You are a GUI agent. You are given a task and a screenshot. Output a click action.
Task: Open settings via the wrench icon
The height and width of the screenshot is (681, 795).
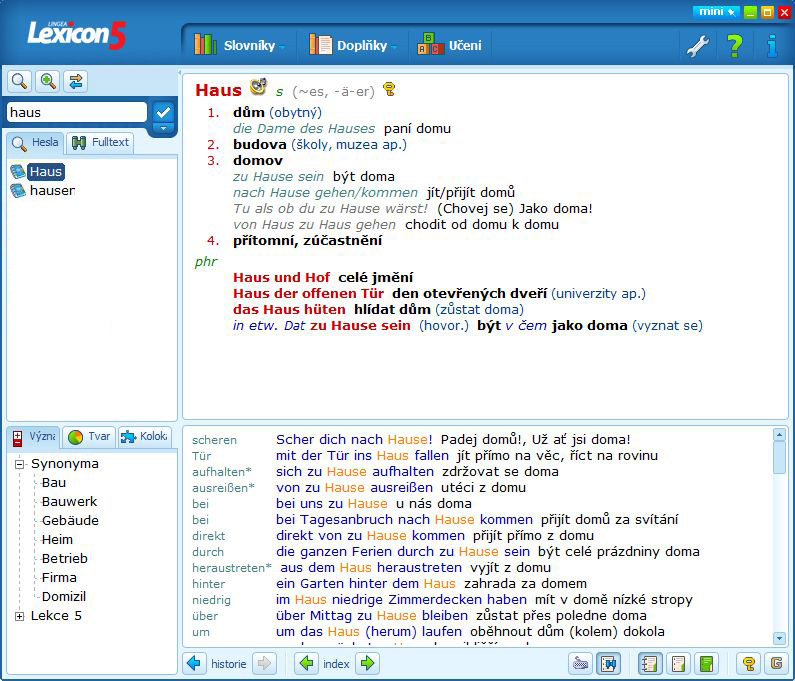point(695,45)
